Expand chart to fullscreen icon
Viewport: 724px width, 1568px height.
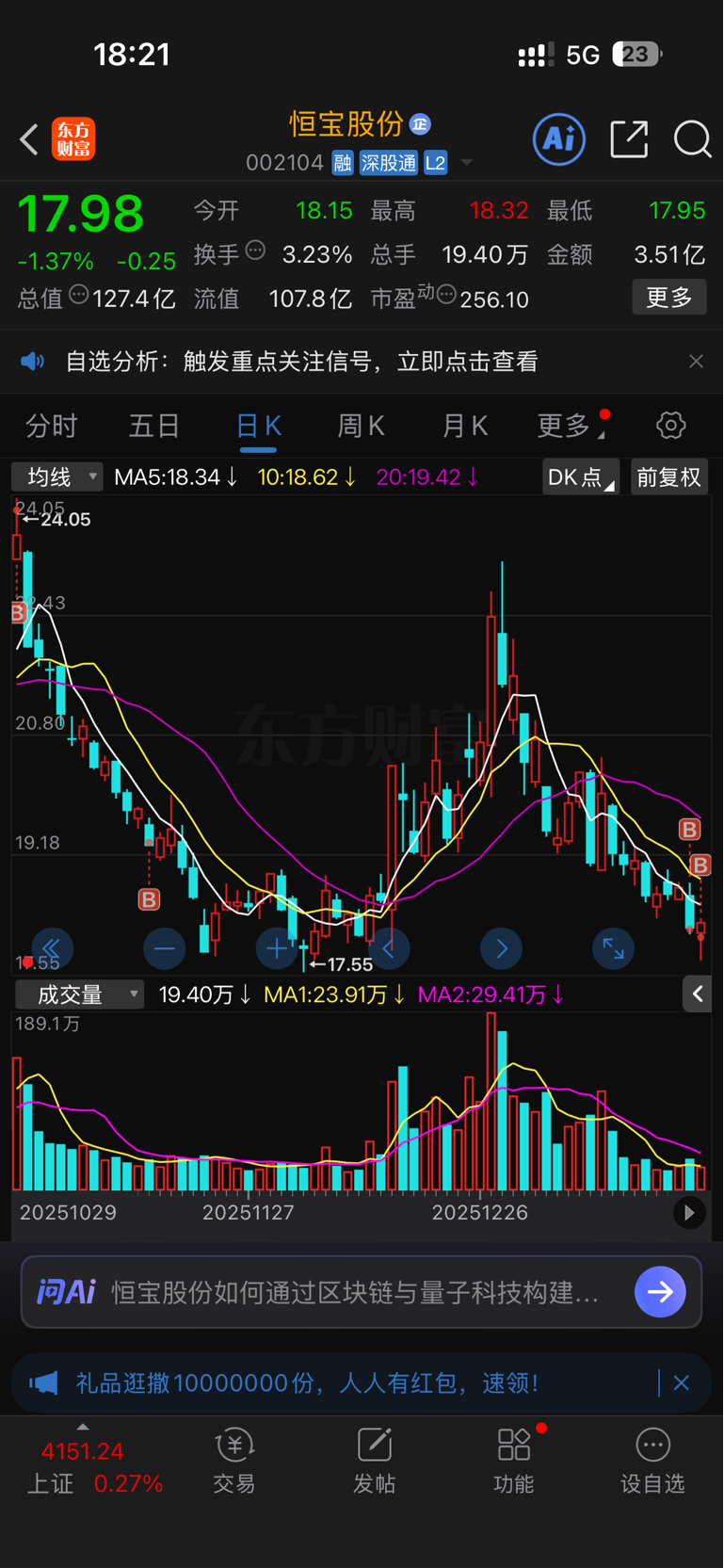click(613, 948)
